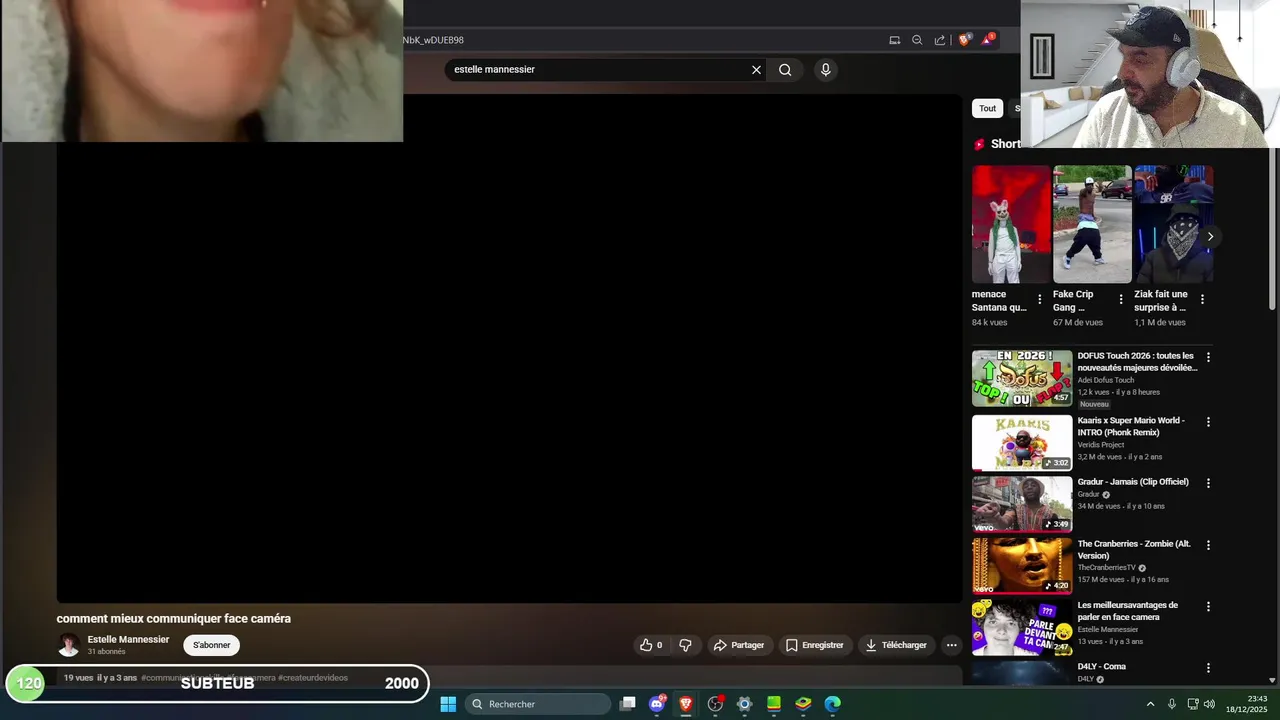This screenshot has height=720, width=1280.
Task: Open Brave Rewards triangle icon
Action: (988, 40)
